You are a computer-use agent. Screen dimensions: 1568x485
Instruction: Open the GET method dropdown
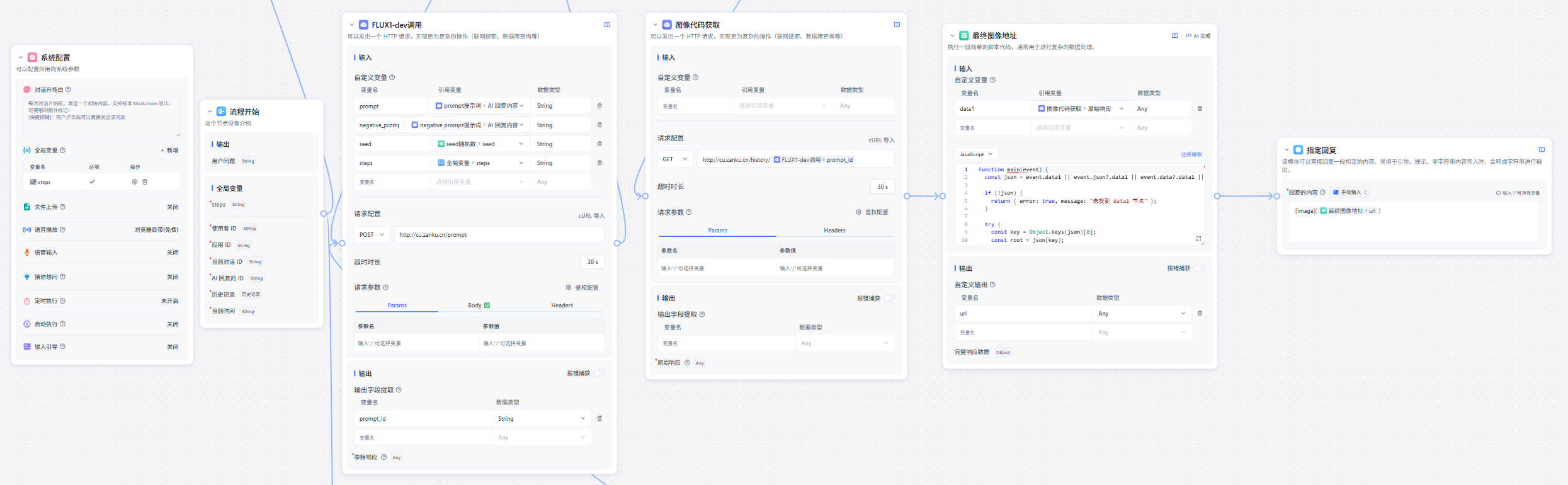[676, 159]
